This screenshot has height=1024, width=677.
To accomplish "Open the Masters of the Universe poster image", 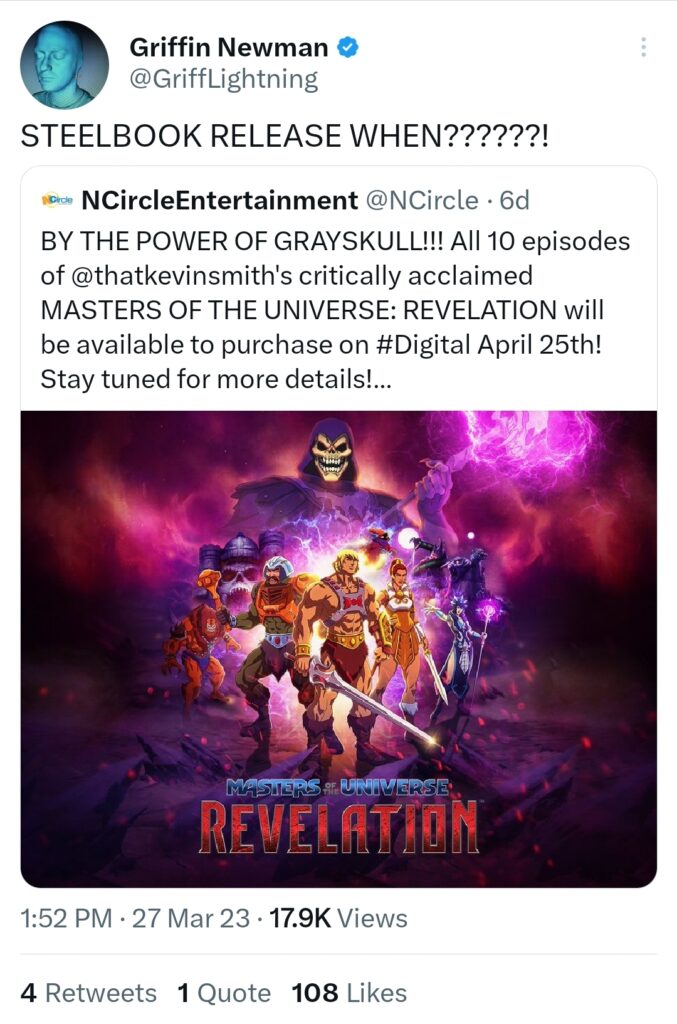I will tap(338, 648).
